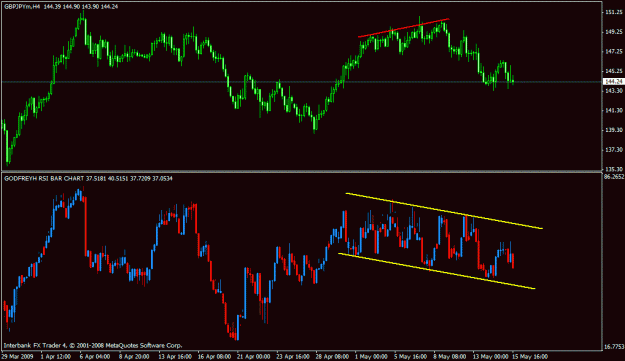Click the 149.25 price scale label
This screenshot has height=361, width=625.
point(614,32)
